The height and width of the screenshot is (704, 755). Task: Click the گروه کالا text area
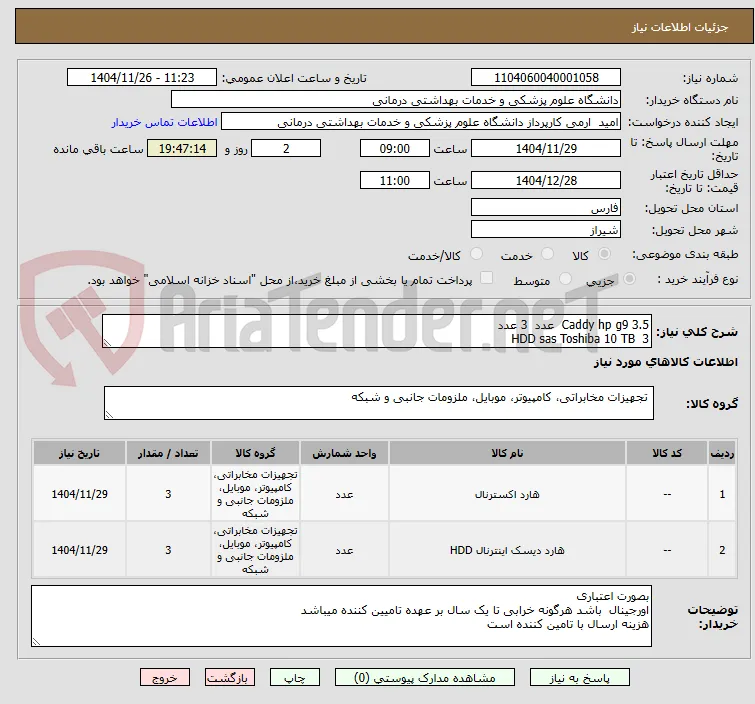coord(379,403)
